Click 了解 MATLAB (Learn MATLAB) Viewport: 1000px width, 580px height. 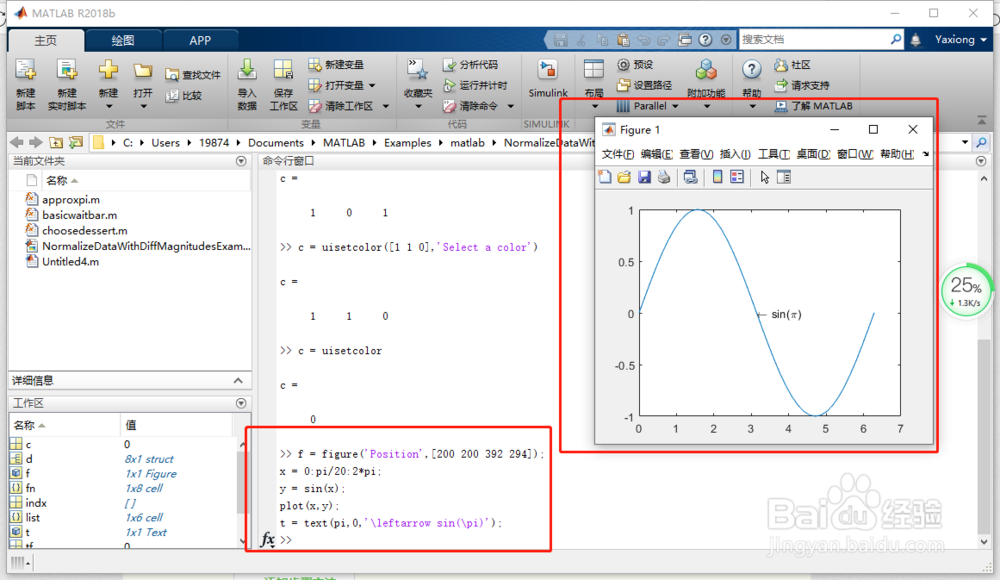(814, 106)
